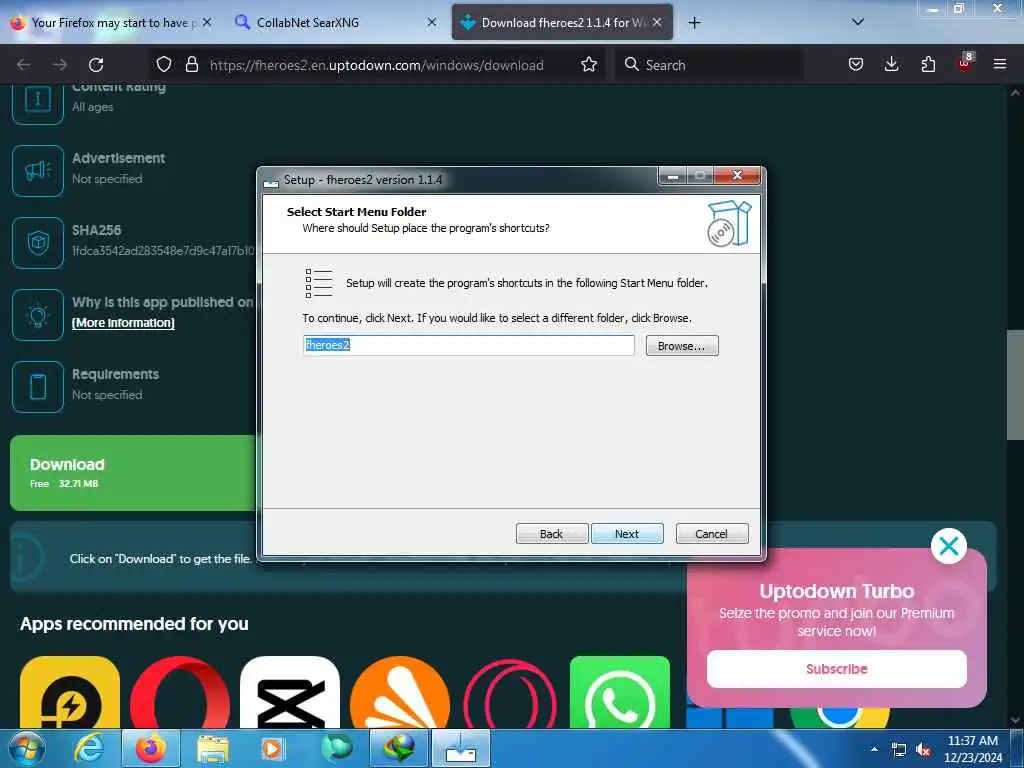
Task: Click the network tray icon
Action: pyautogui.click(x=899, y=749)
